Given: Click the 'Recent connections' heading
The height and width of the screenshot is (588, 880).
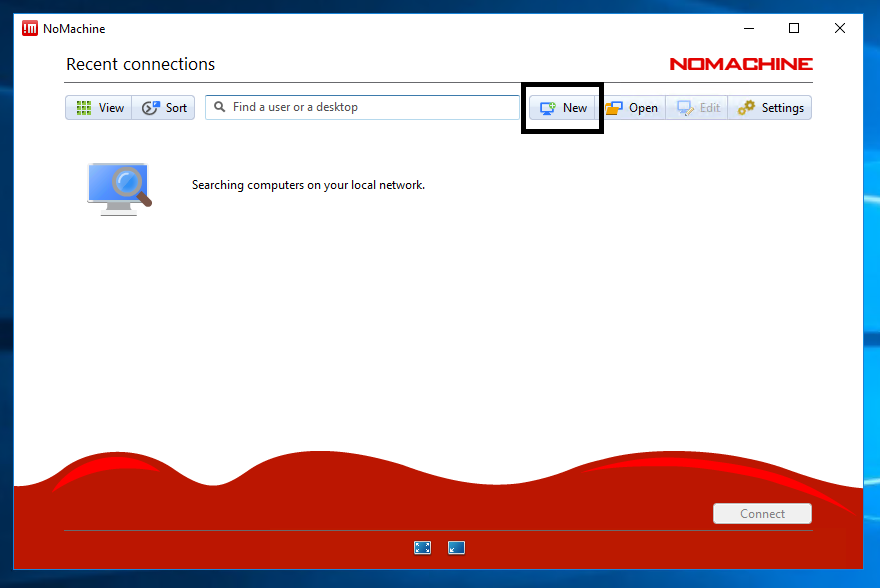Looking at the screenshot, I should (140, 64).
